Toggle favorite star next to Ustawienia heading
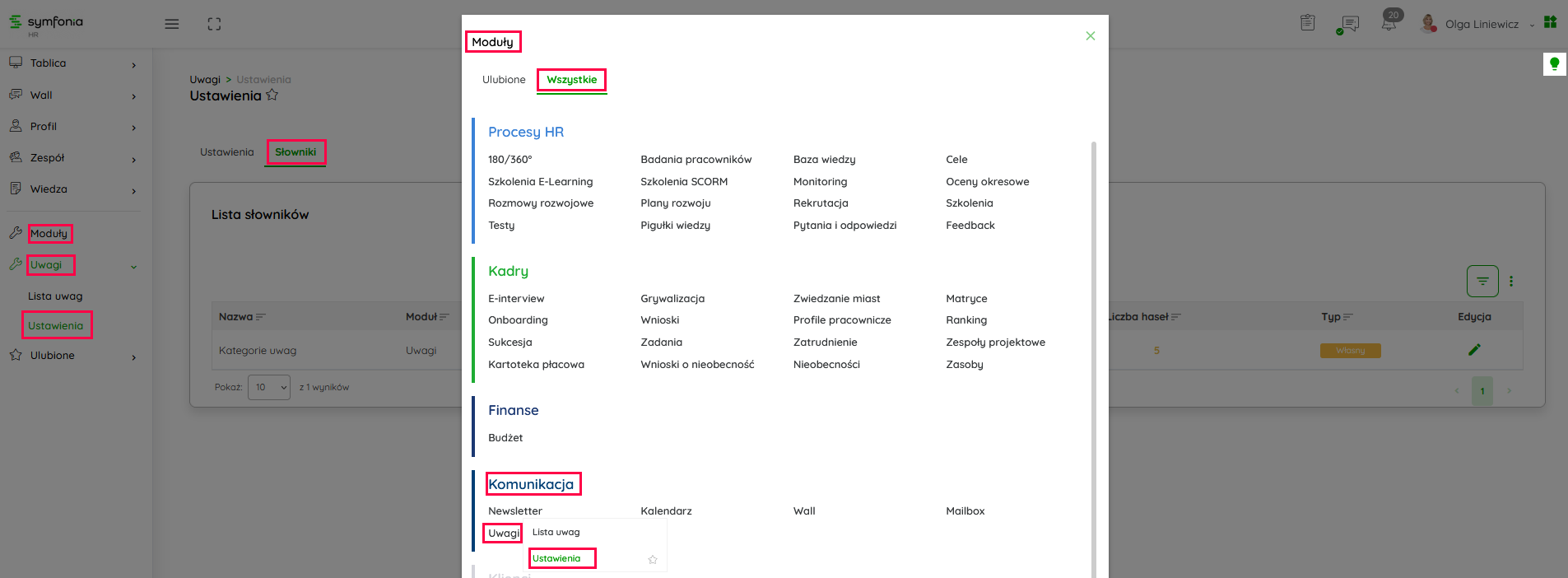This screenshot has width=1568, height=578. (x=272, y=96)
